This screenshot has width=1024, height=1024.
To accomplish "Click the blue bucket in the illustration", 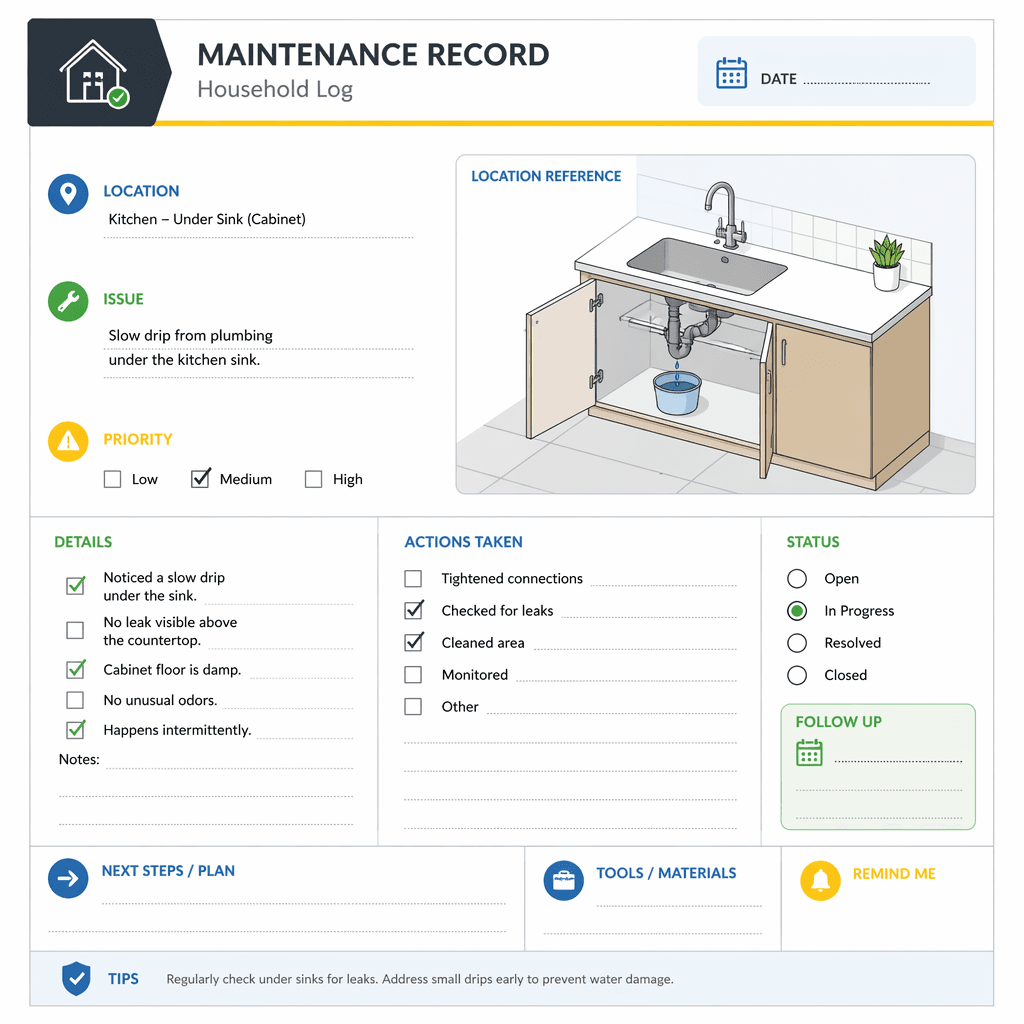I will coord(677,393).
